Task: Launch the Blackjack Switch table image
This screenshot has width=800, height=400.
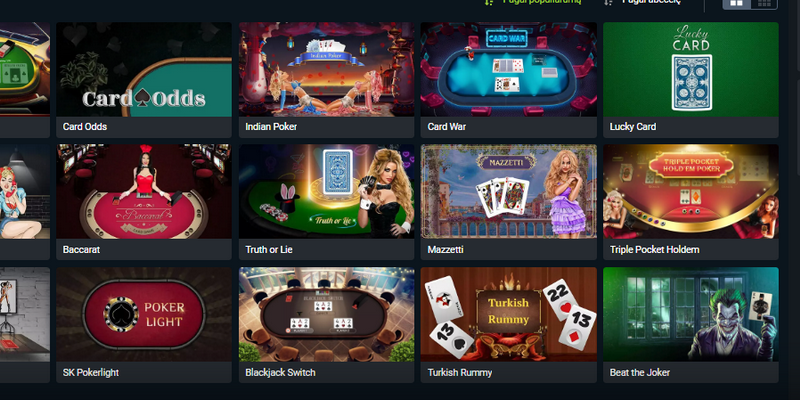Action: click(327, 314)
